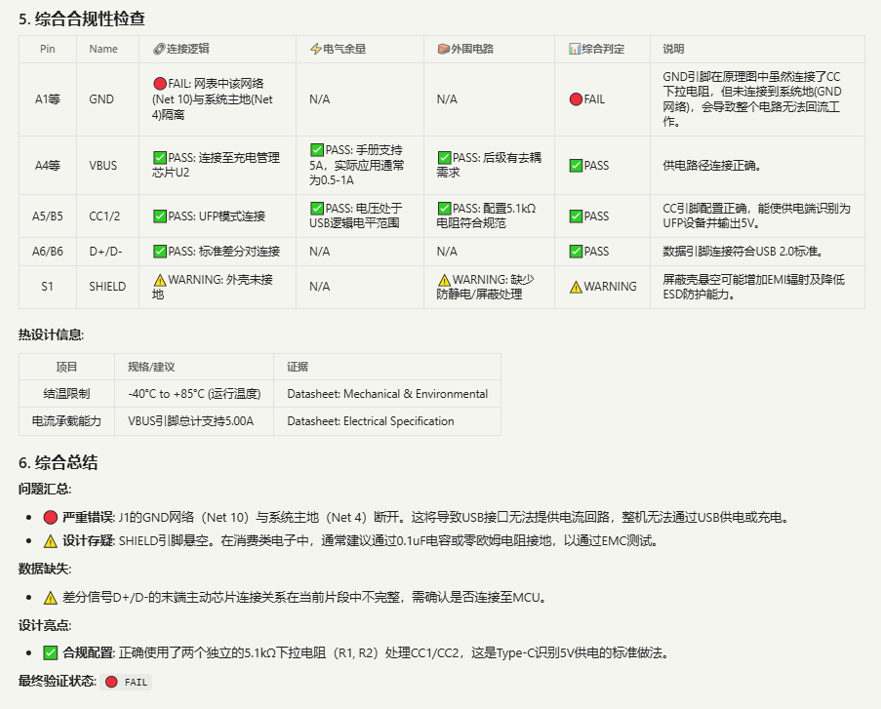Click the 数据缺失 label

(x=44, y=569)
